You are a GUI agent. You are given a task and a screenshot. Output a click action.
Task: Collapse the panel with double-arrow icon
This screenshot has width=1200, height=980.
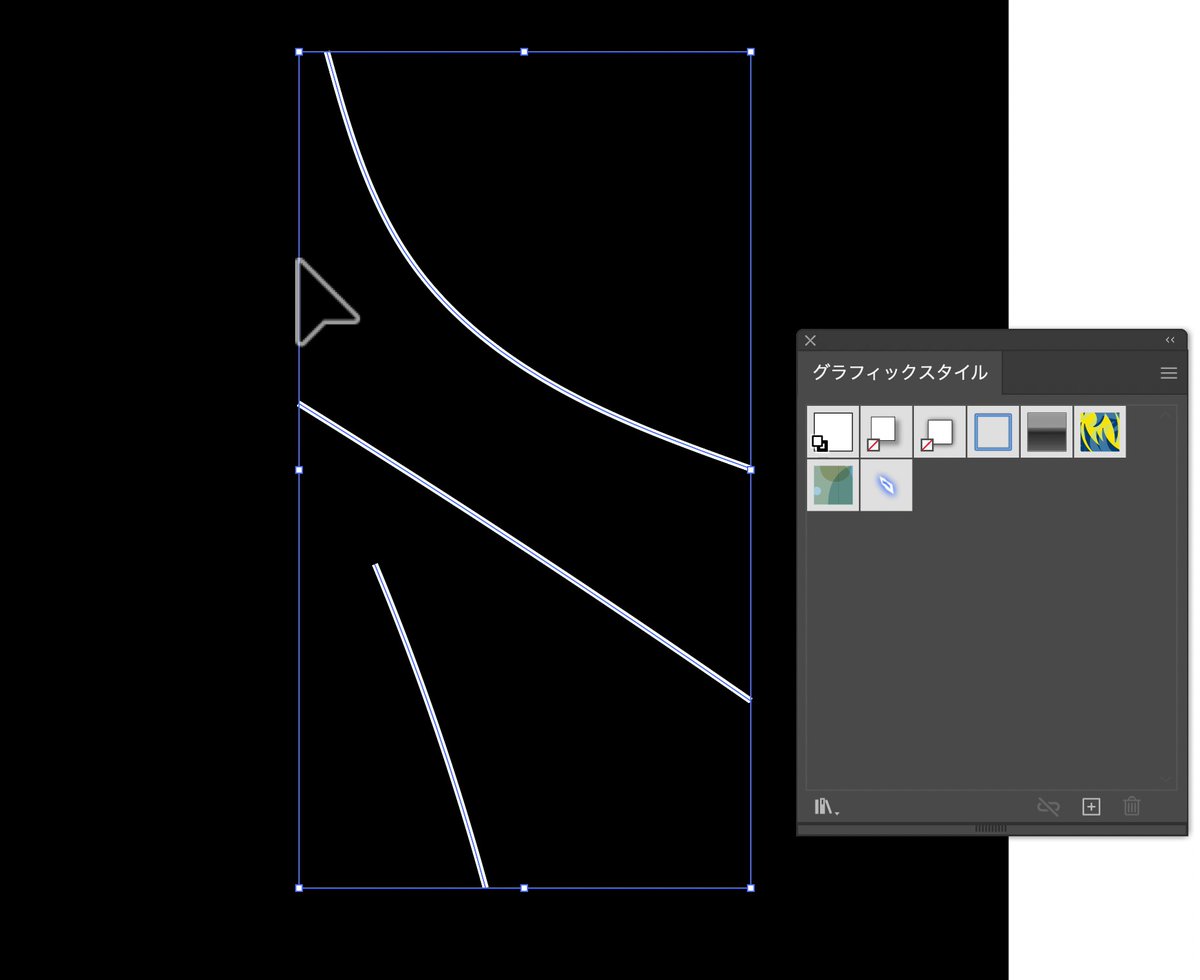click(x=1170, y=340)
